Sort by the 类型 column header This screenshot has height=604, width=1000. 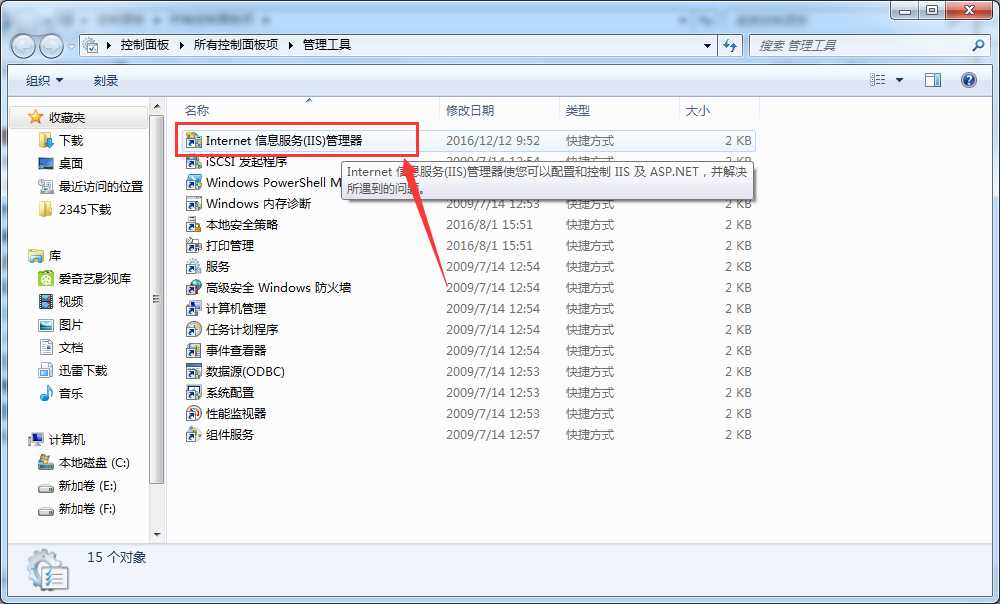(578, 110)
